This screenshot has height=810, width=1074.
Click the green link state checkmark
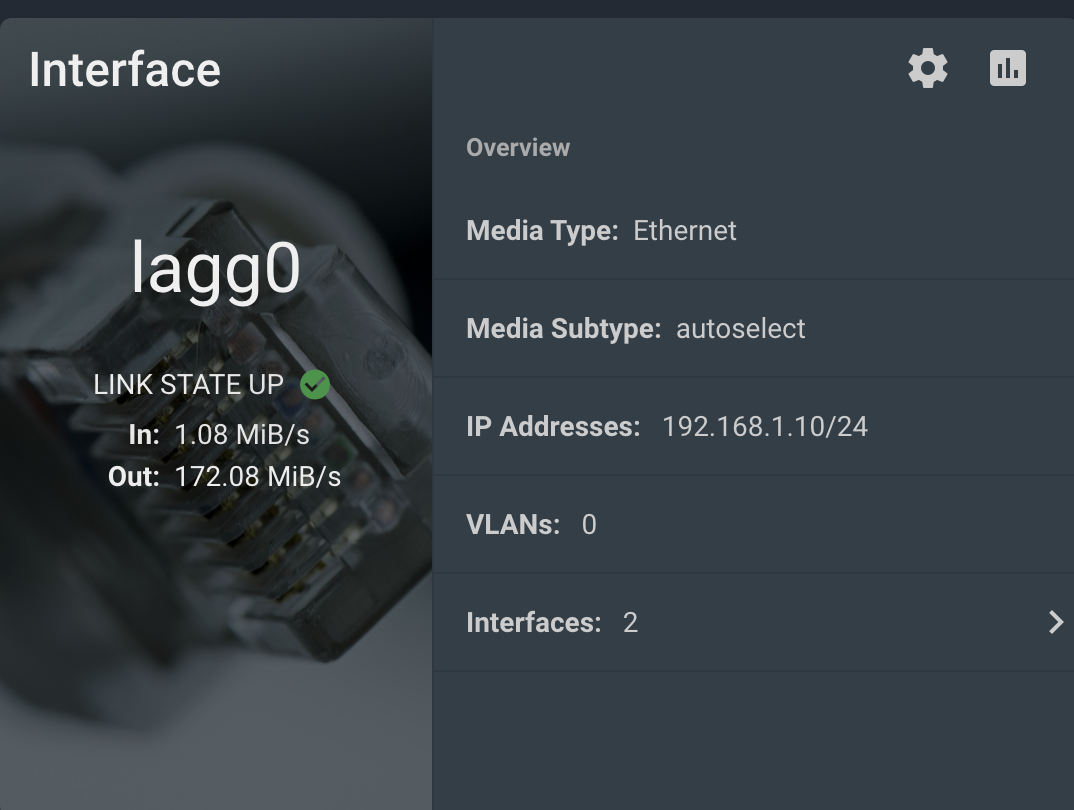[315, 384]
